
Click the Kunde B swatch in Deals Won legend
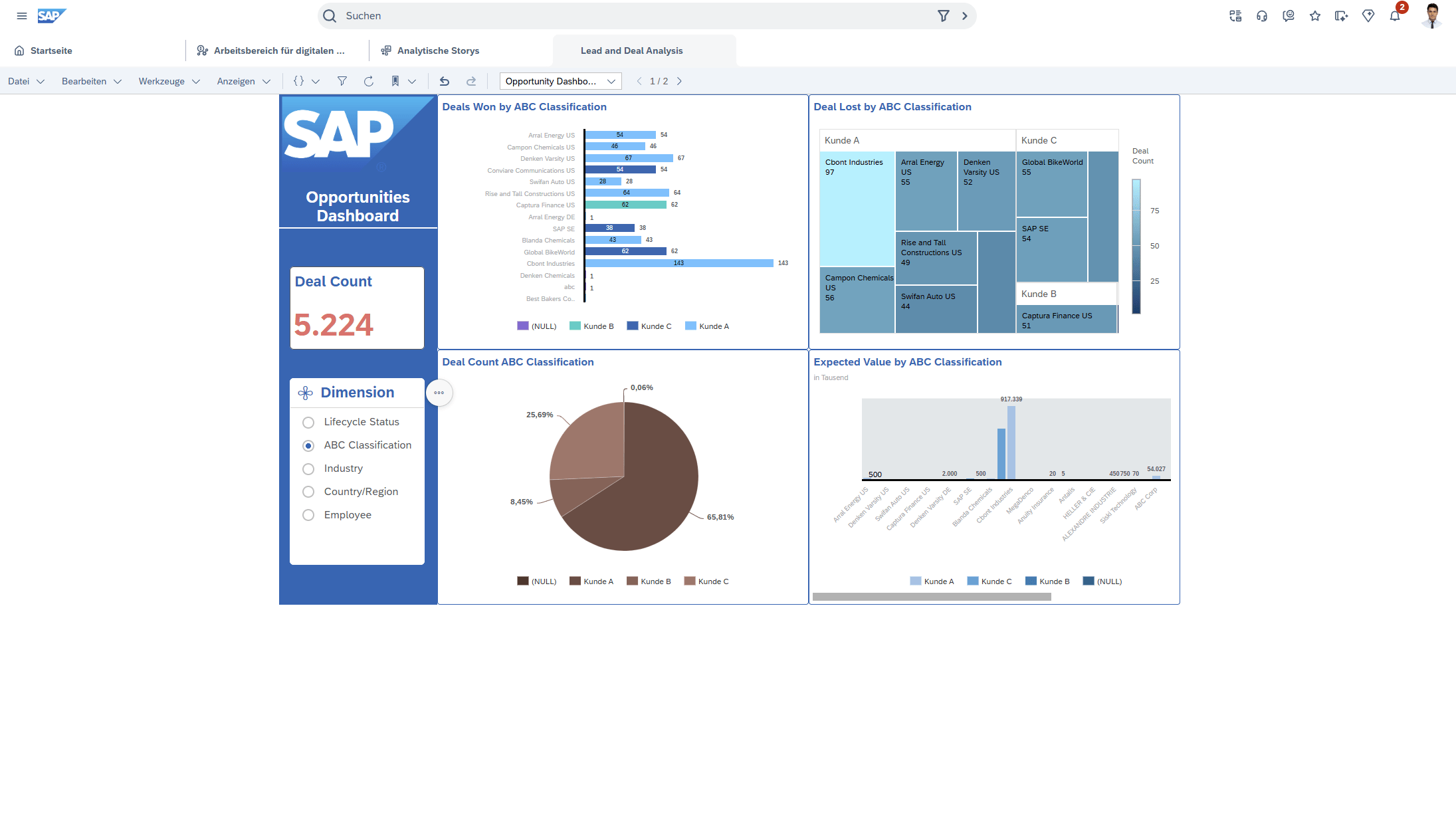(x=575, y=326)
